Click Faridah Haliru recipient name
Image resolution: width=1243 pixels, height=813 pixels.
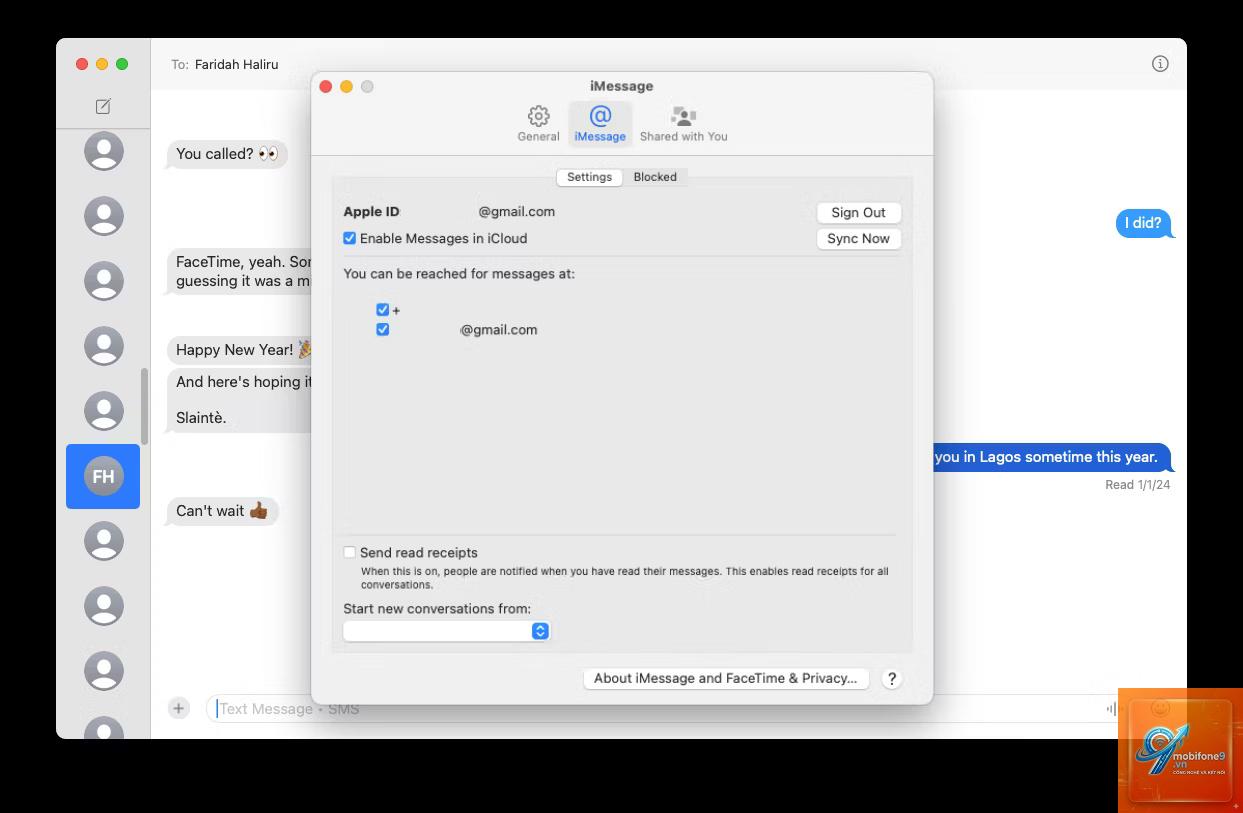(x=237, y=64)
